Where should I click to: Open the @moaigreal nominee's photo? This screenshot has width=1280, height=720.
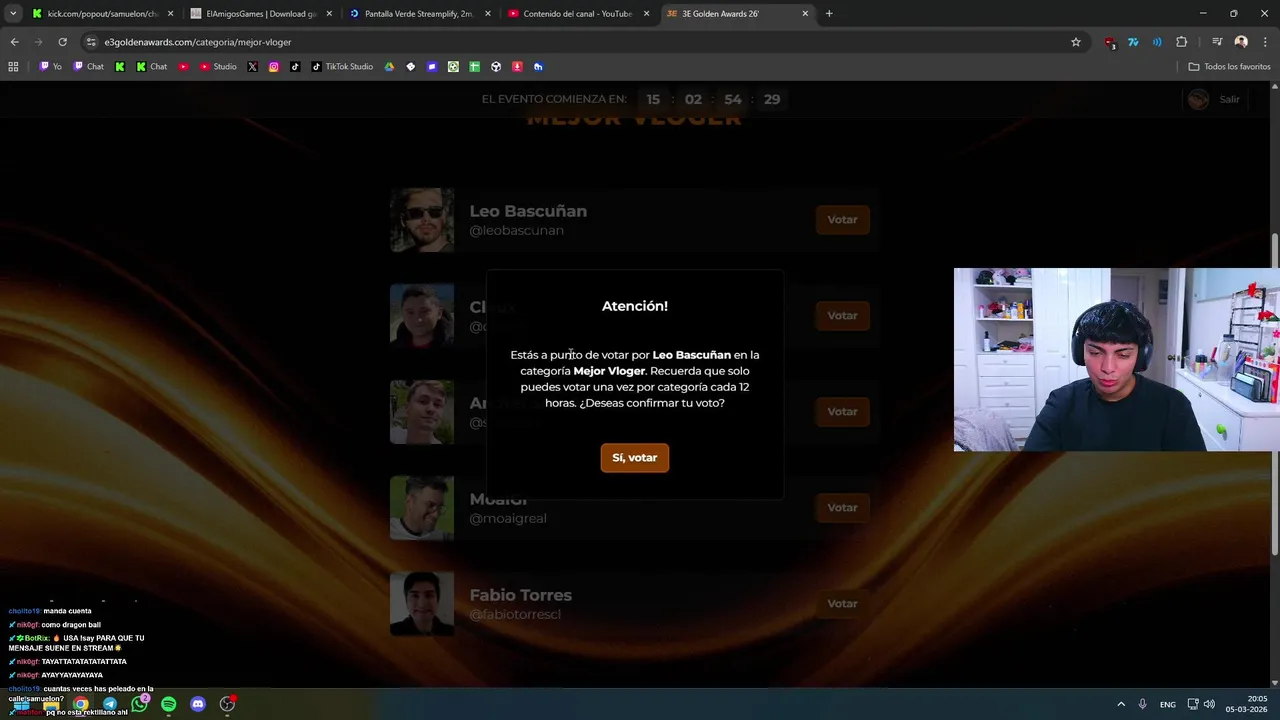(422, 508)
